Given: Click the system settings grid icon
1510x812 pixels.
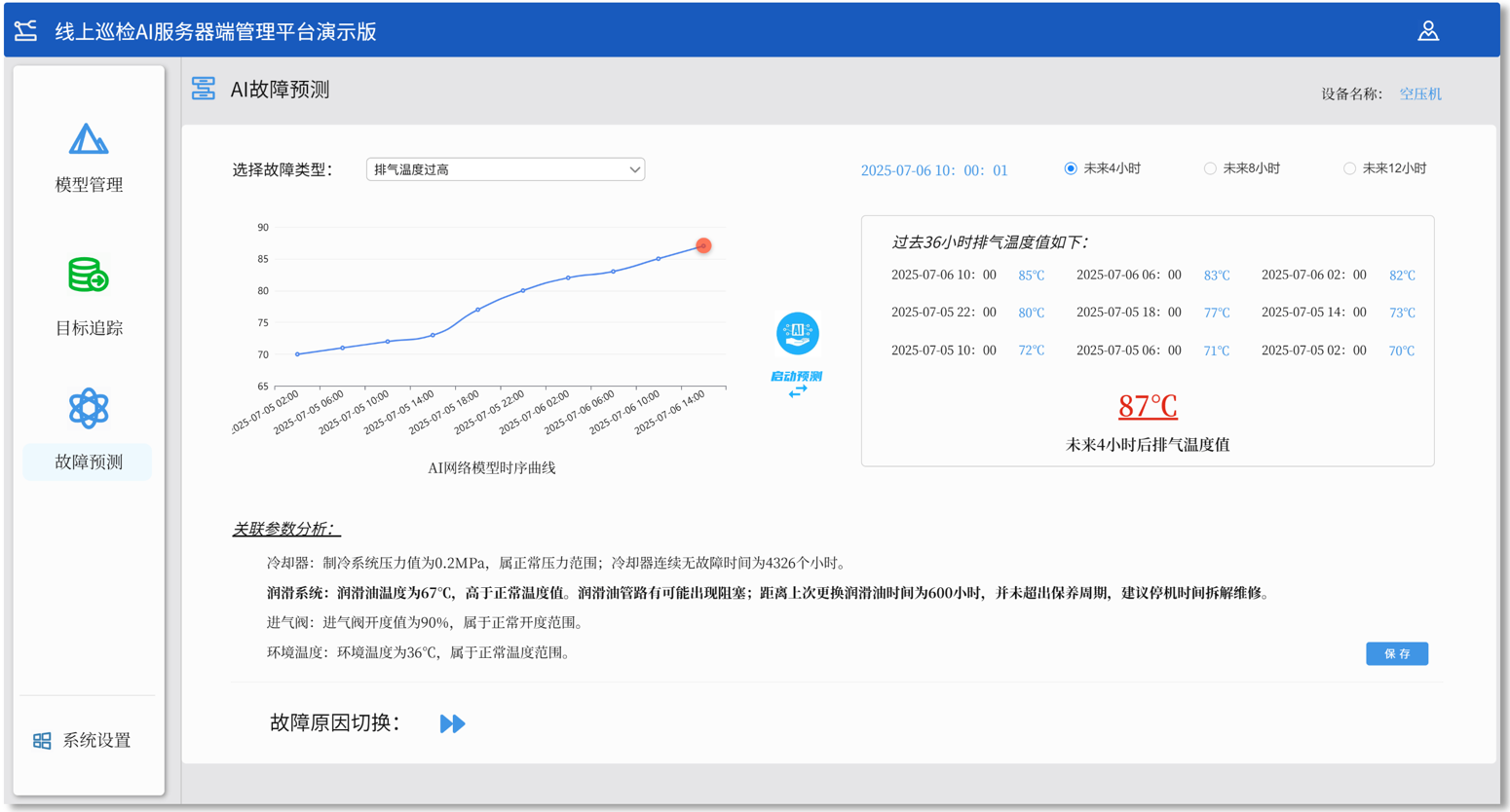Looking at the screenshot, I should click(42, 741).
